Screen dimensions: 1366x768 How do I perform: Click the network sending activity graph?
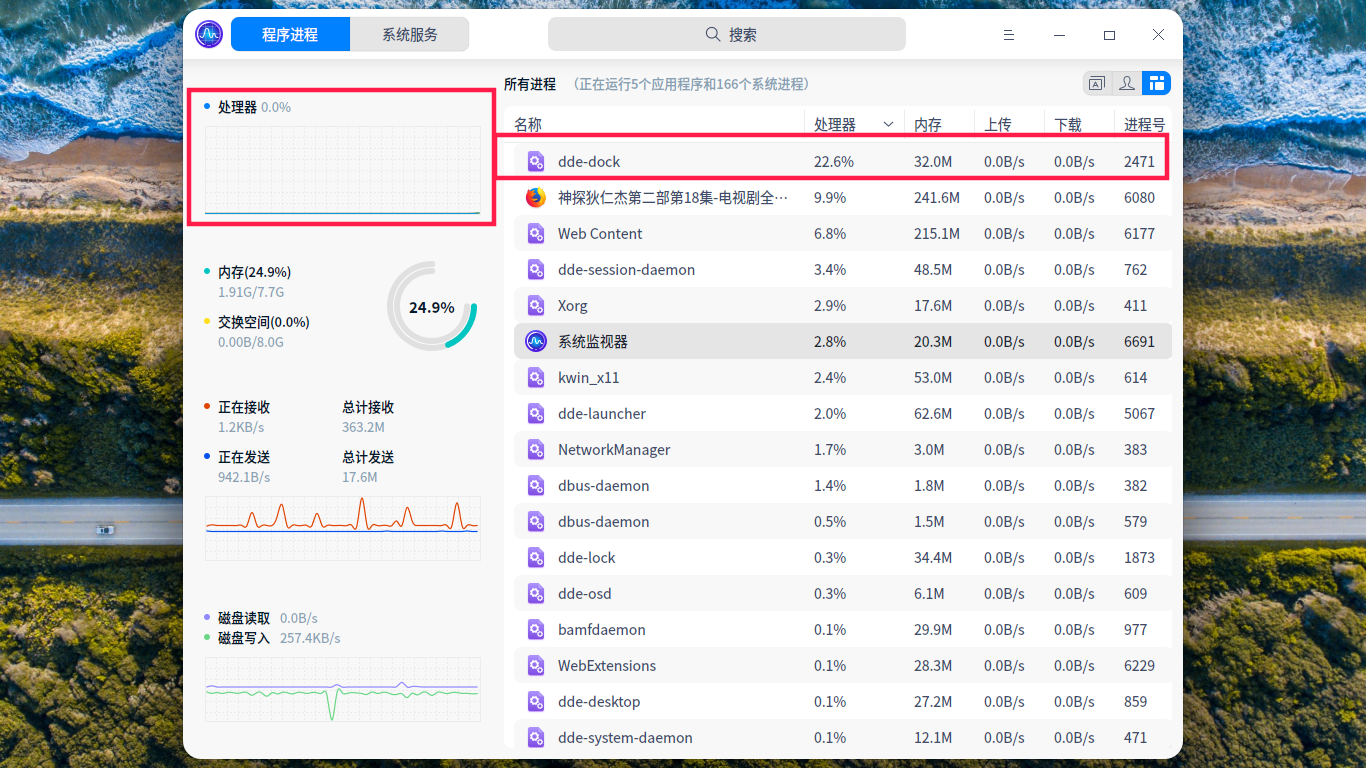point(342,528)
